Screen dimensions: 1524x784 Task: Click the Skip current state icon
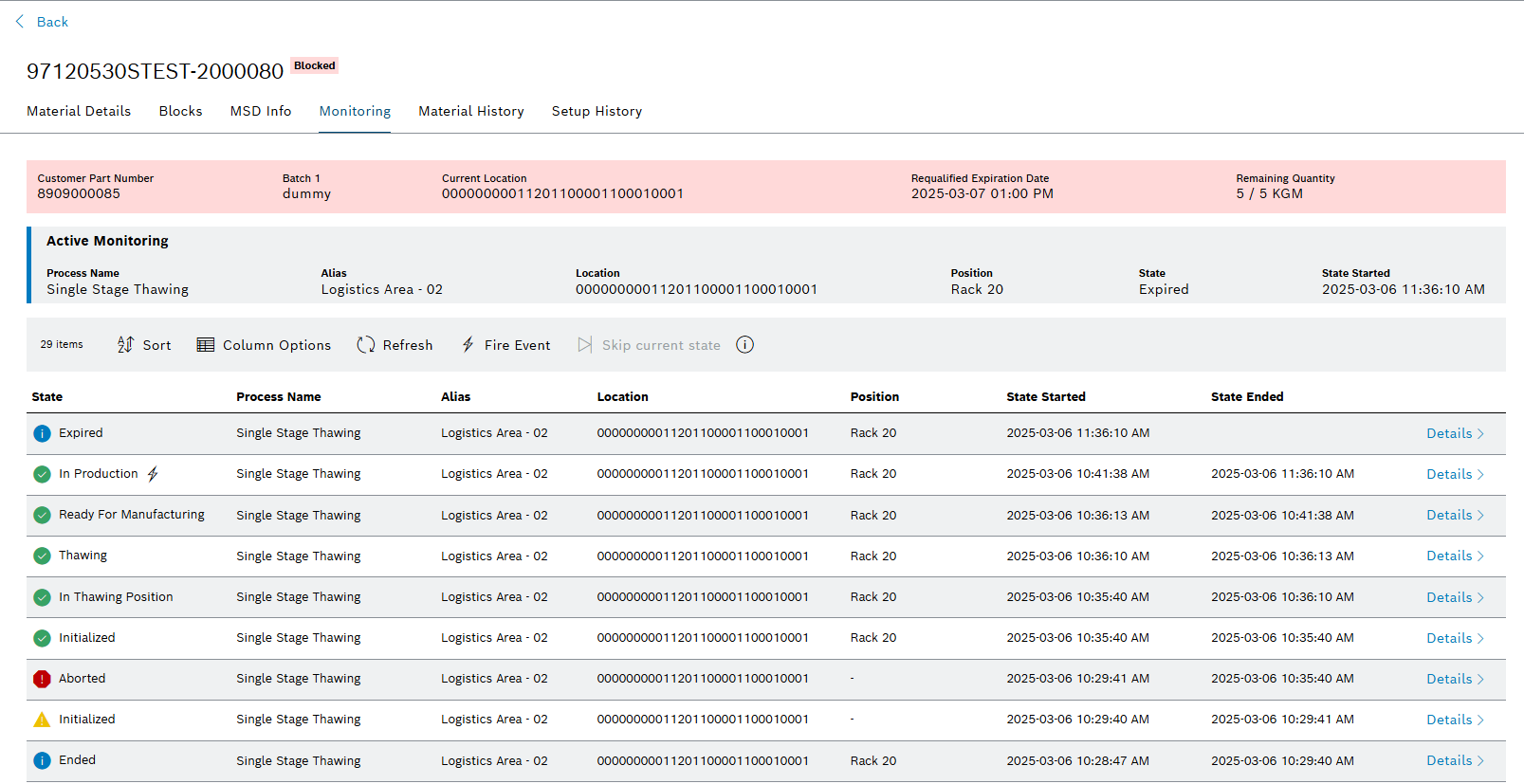(585, 345)
